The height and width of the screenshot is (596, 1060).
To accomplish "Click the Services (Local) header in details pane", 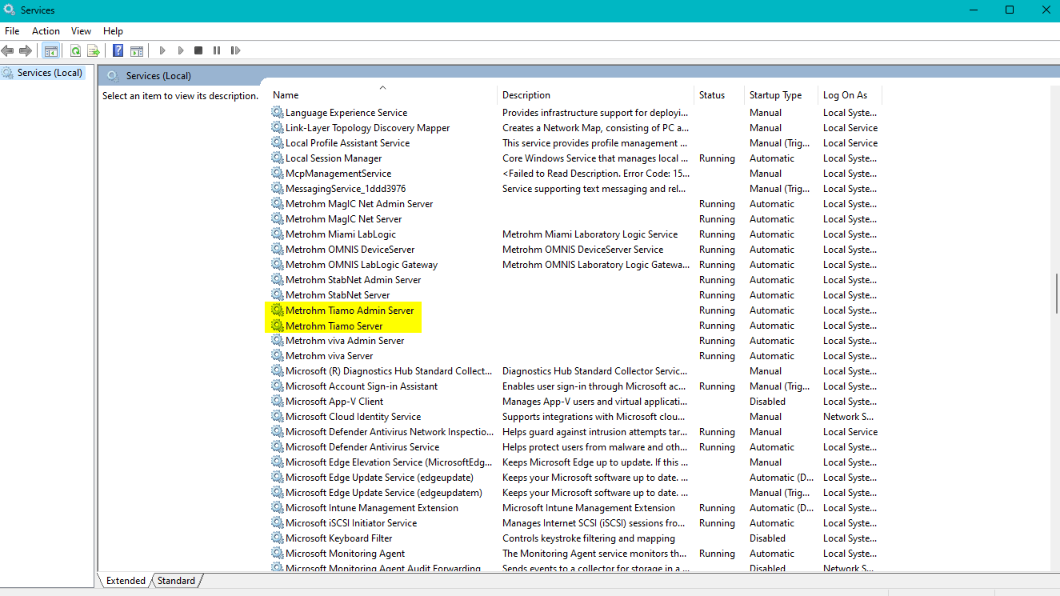I will point(158,76).
